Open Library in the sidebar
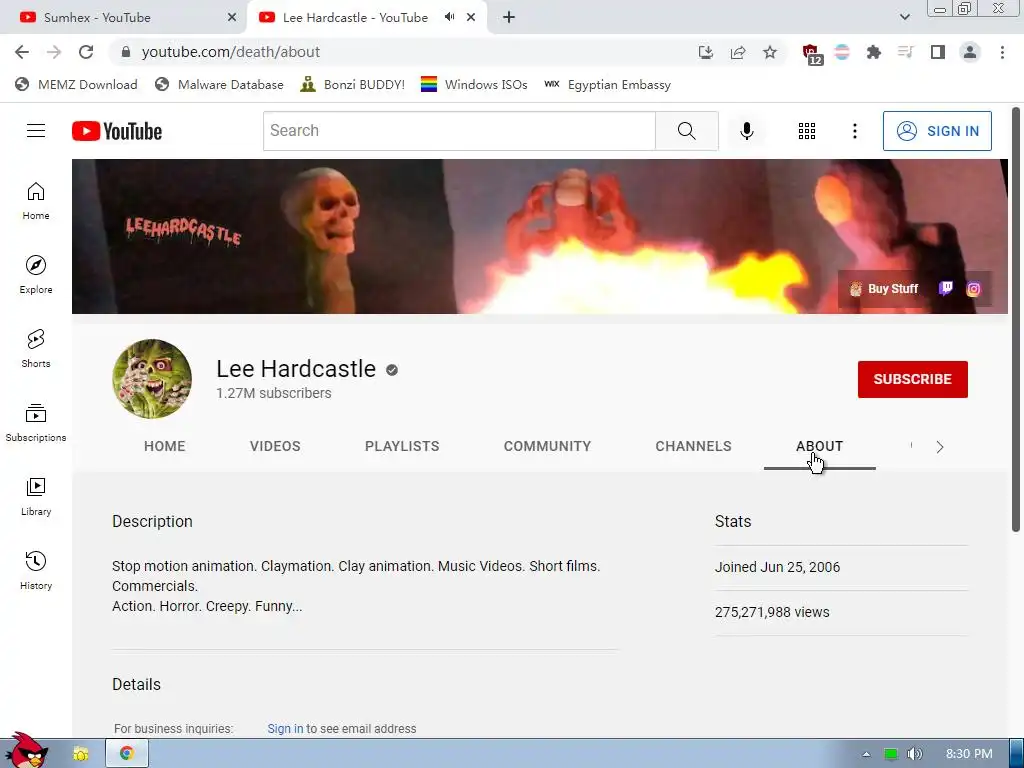This screenshot has height=768, width=1024. (36, 497)
